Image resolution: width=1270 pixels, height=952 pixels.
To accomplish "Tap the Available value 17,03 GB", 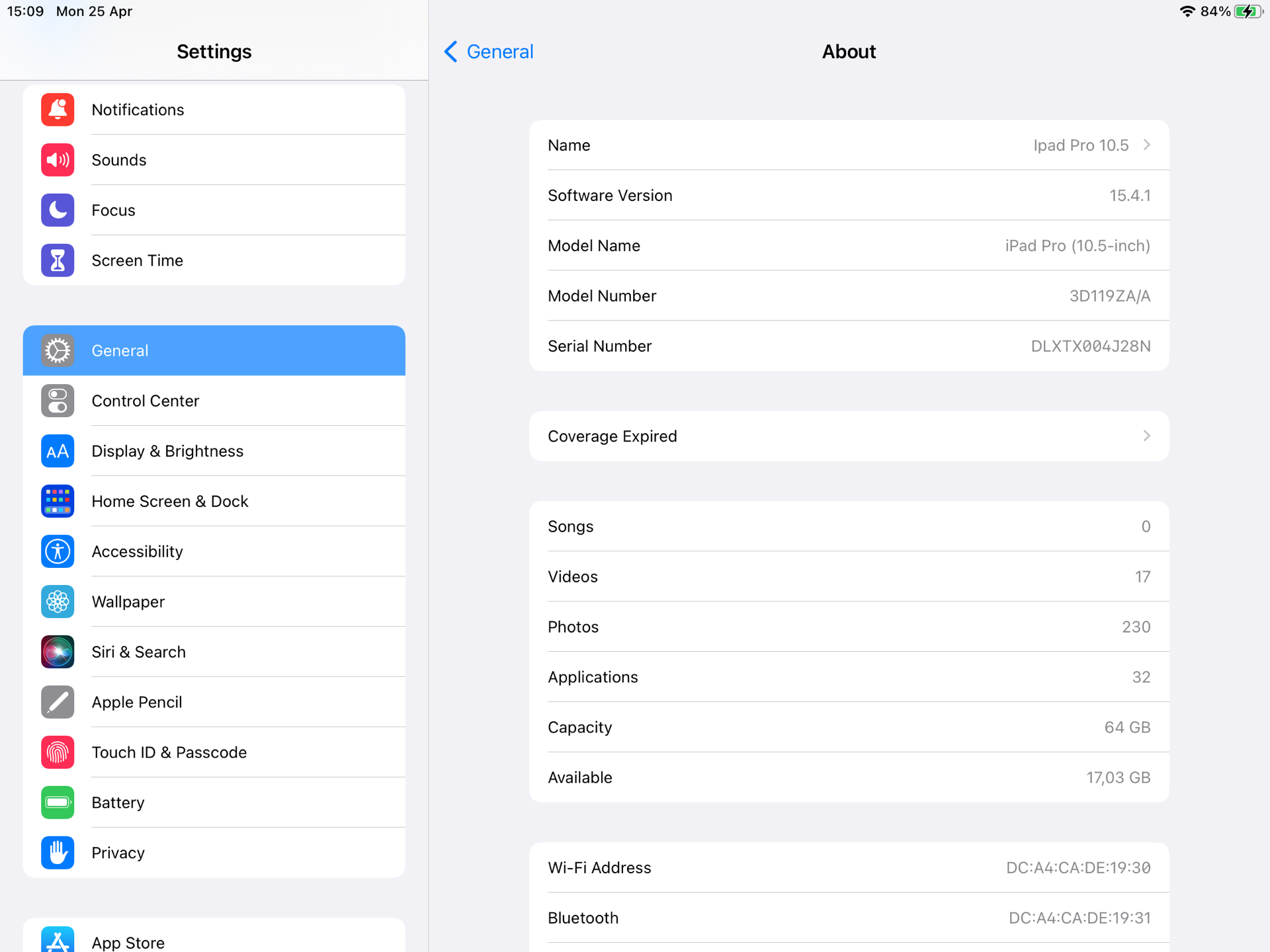I will 1119,777.
